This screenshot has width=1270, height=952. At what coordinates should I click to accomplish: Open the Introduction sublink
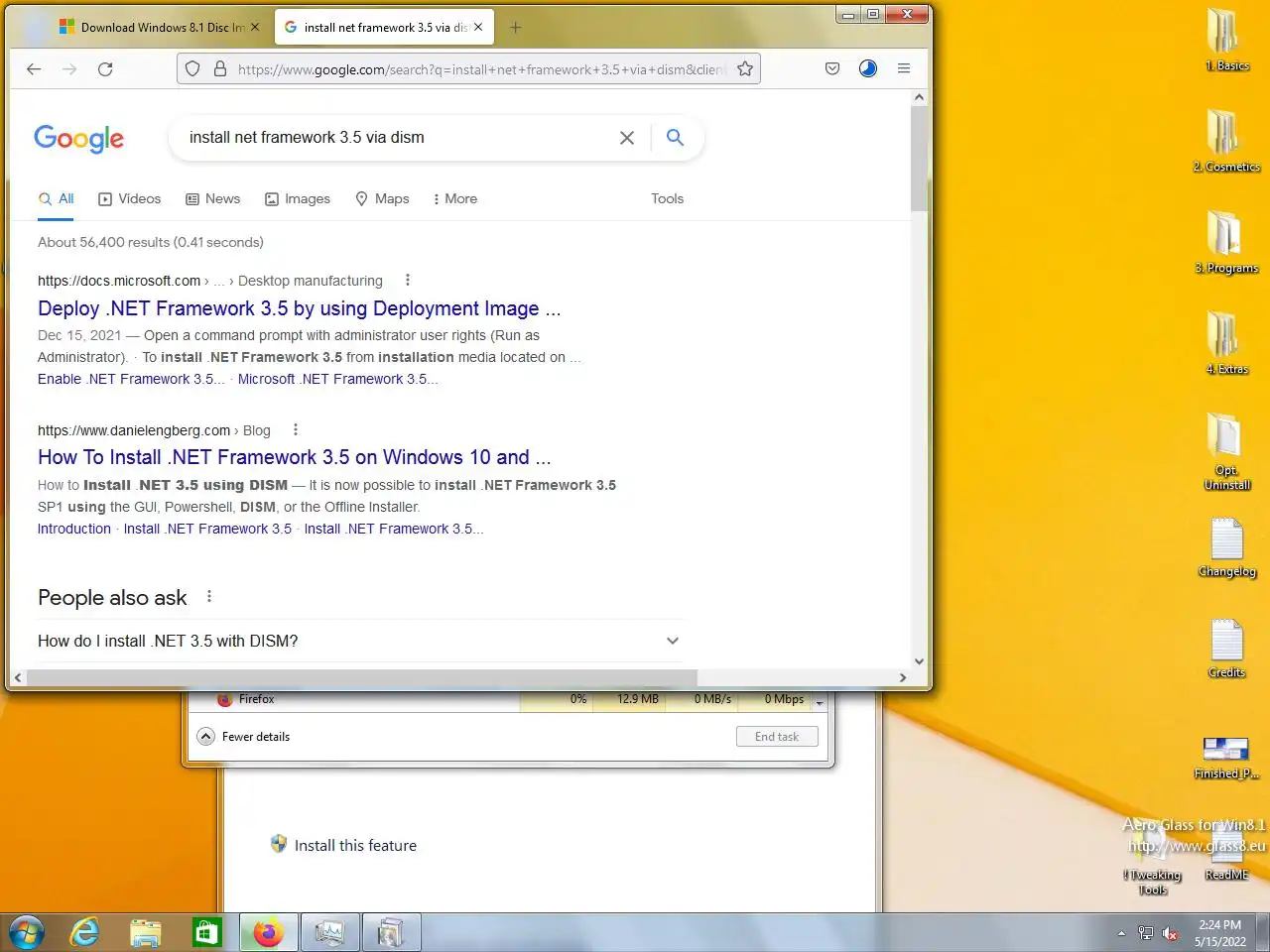tap(74, 529)
